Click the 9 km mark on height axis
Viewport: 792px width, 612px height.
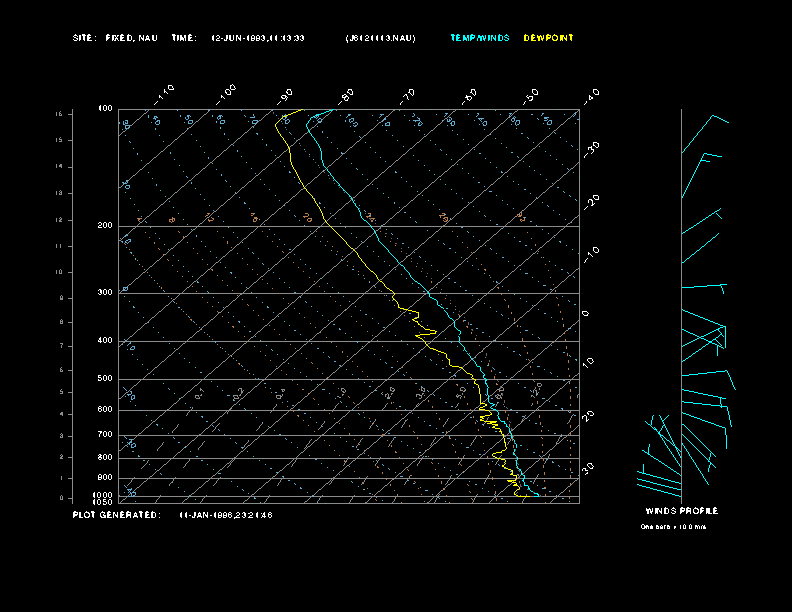point(62,298)
